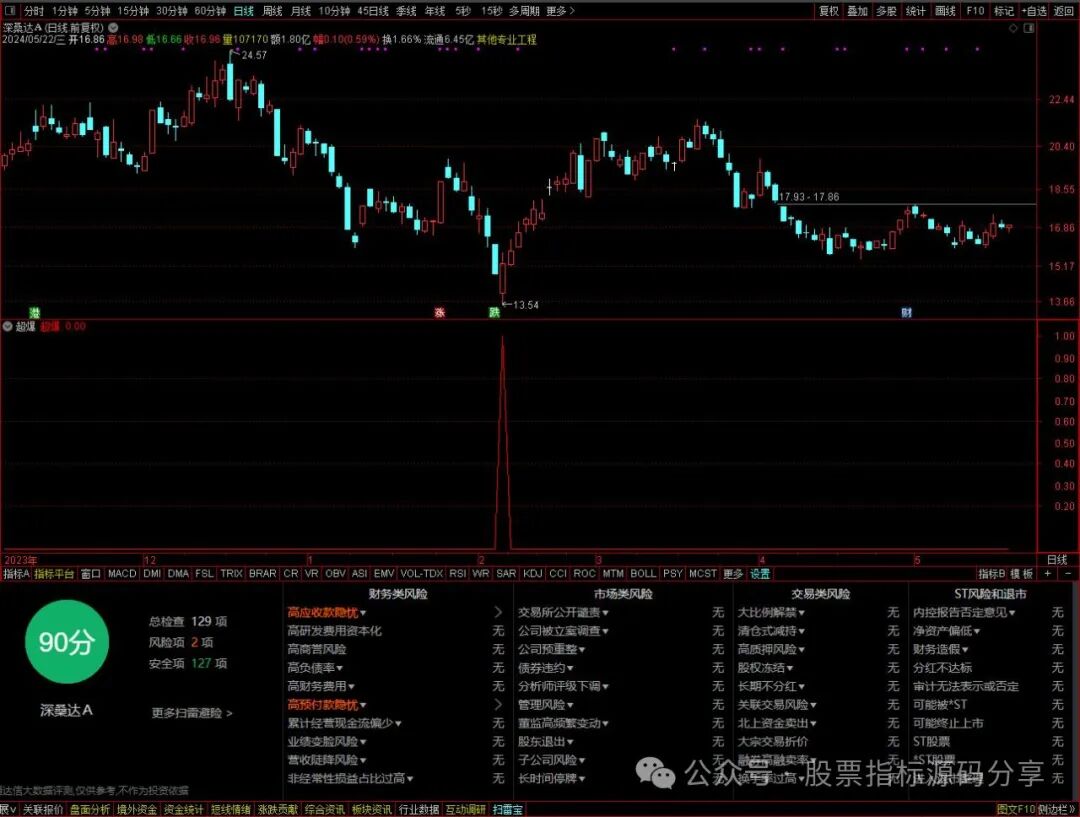The width and height of the screenshot is (1080, 817).
Task: Click 更多 in the indicator bar
Action: [733, 573]
